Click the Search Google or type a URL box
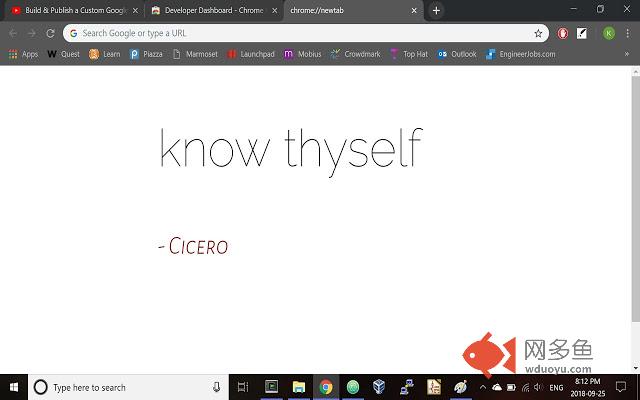 click(306, 33)
